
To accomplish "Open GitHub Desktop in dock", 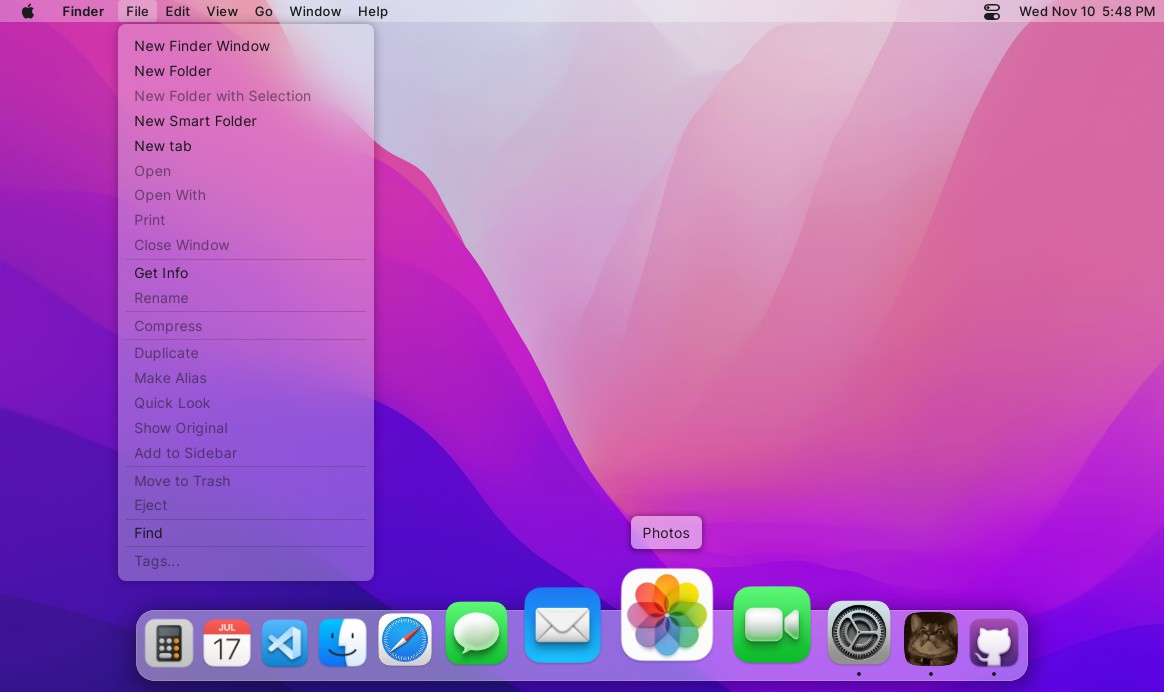I will [x=994, y=642].
